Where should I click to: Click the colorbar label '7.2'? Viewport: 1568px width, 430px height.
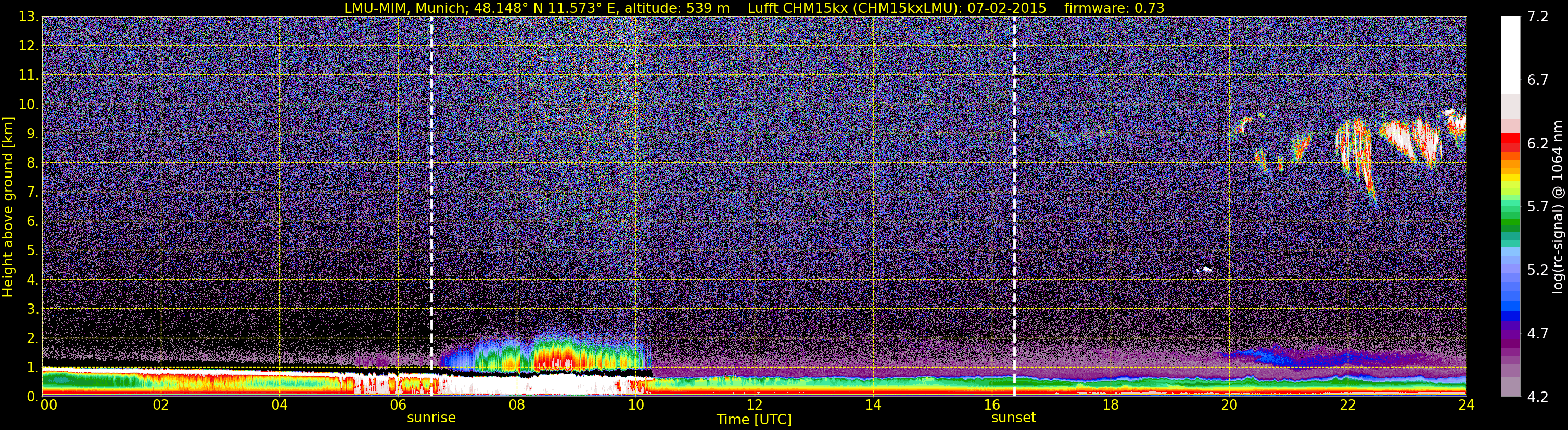tap(1538, 17)
